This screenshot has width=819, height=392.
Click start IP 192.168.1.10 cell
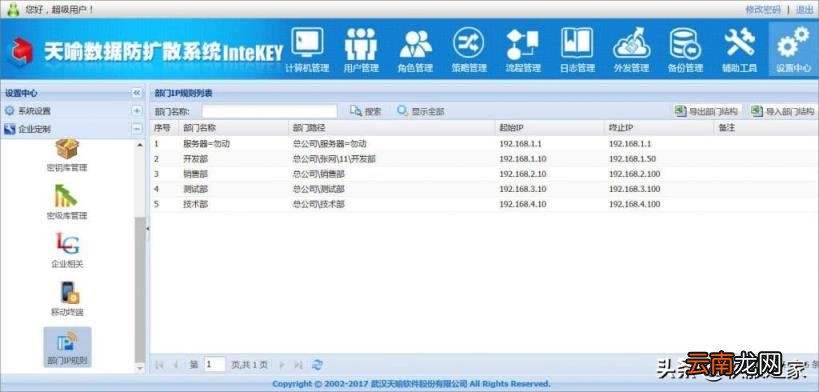(523, 159)
